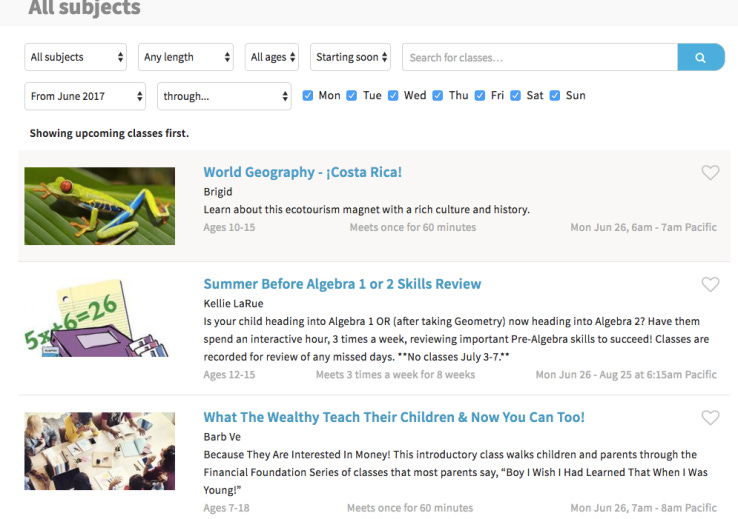Open the red-eyed tree frog thumbnail
The width and height of the screenshot is (738, 519).
coord(100,206)
